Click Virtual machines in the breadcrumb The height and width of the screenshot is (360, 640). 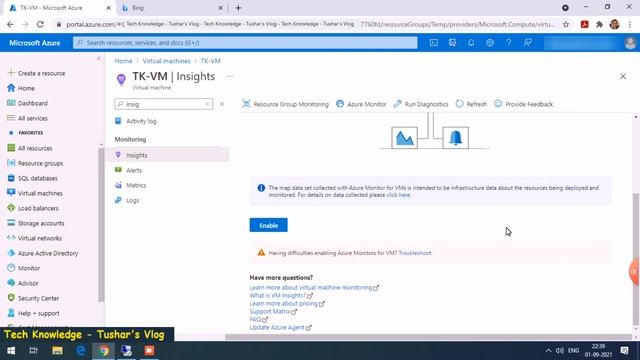pyautogui.click(x=167, y=61)
